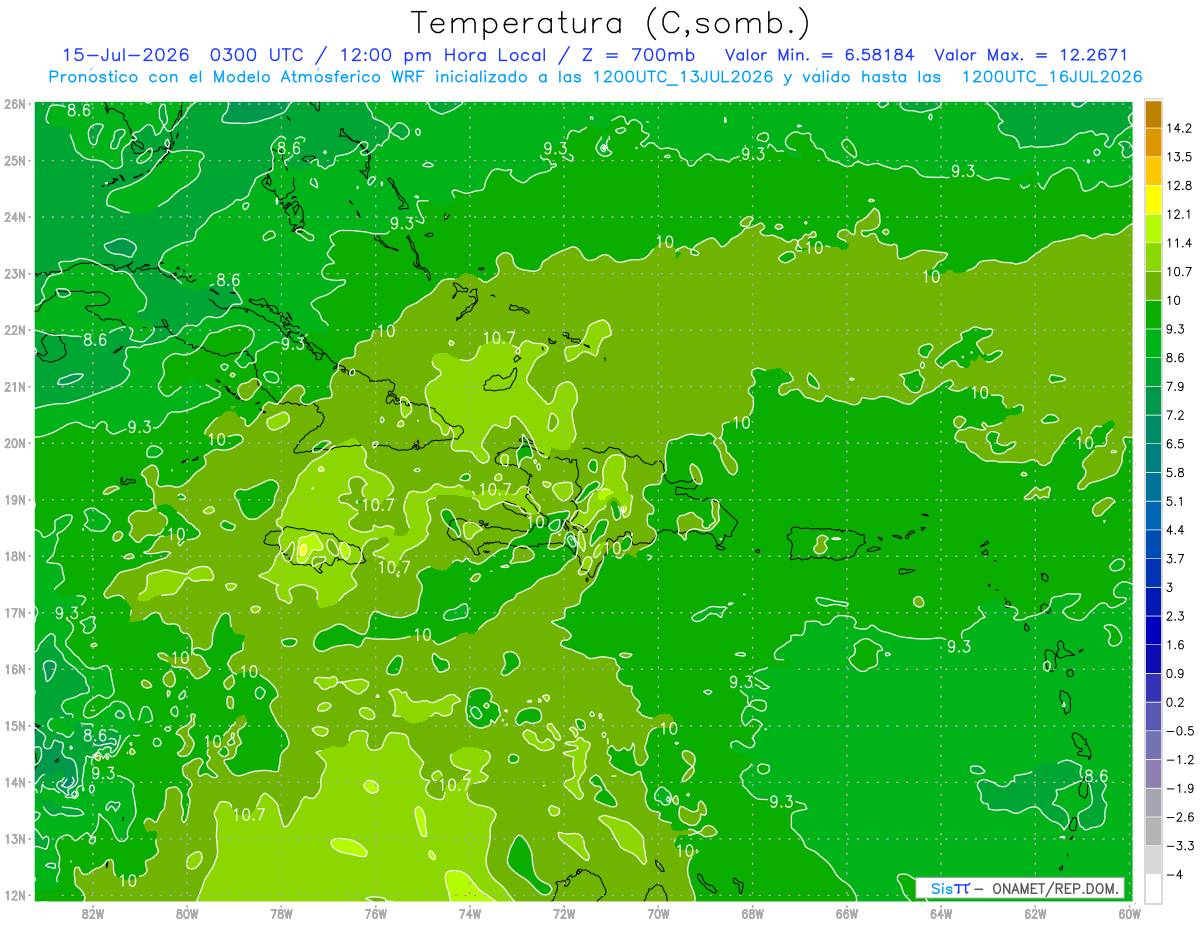This screenshot has height=927, width=1200.
Task: Click the '14N' latitude axis label
Action: 14,782
